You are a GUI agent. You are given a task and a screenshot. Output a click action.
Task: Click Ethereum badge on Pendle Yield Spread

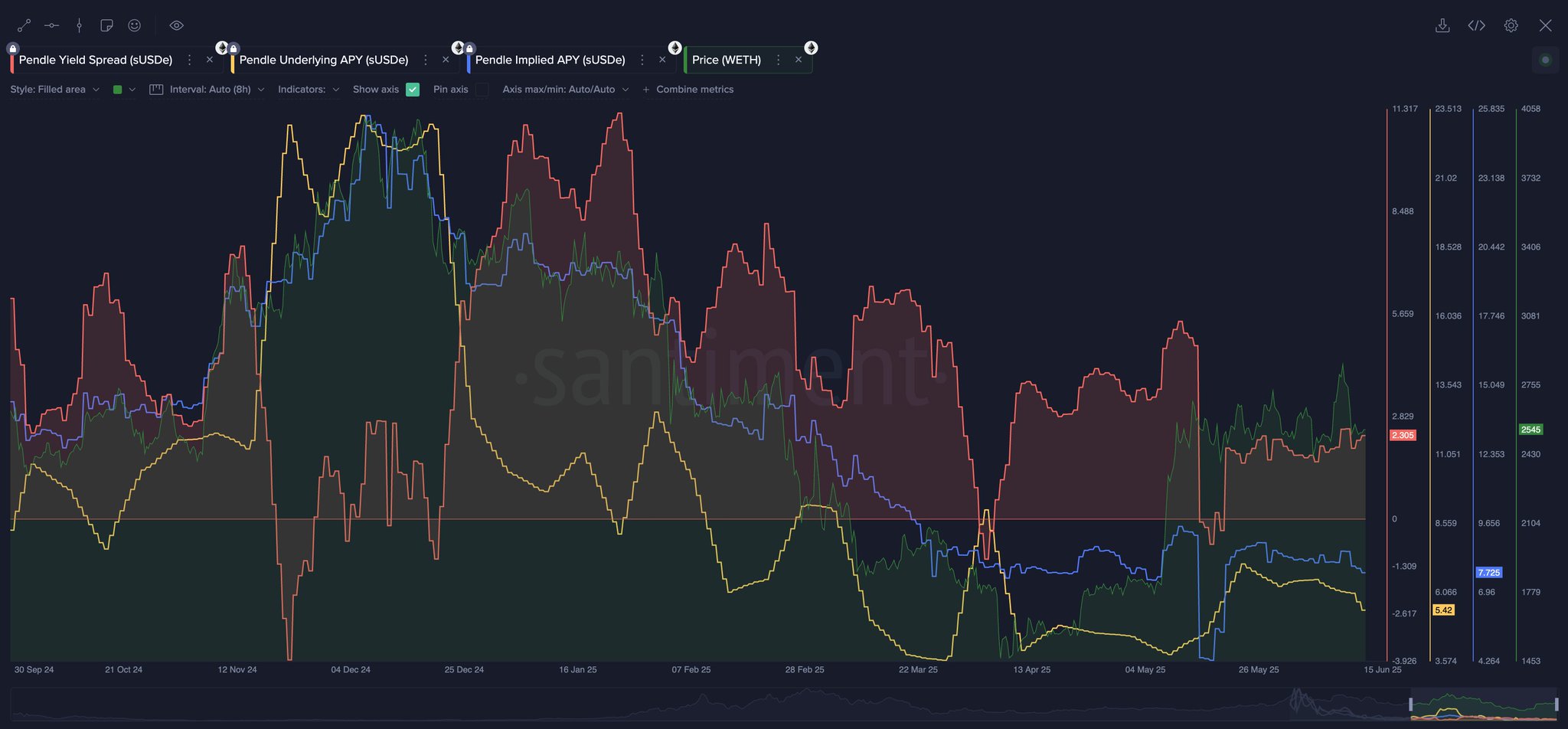(222, 47)
